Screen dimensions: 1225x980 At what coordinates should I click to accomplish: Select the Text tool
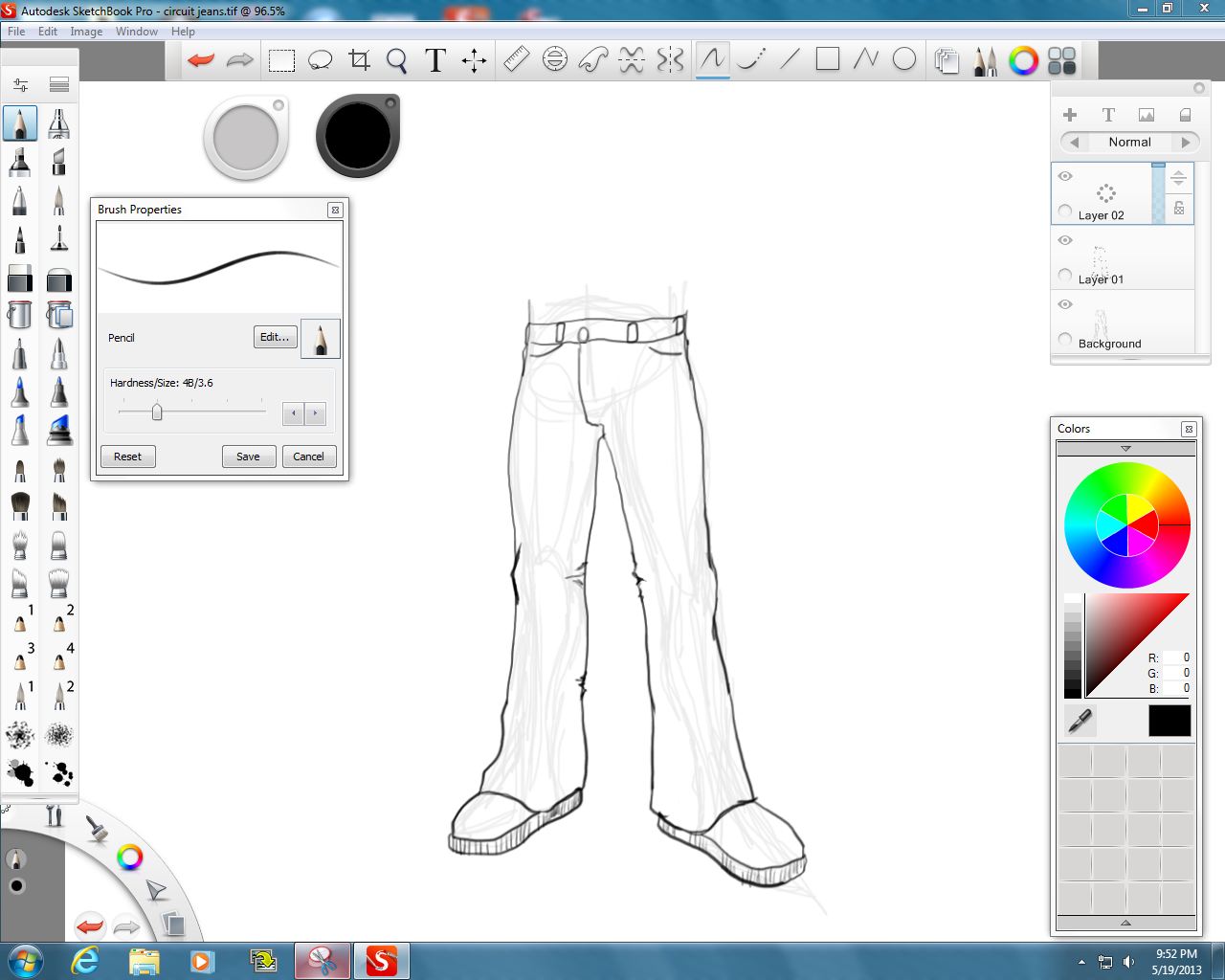(x=434, y=59)
